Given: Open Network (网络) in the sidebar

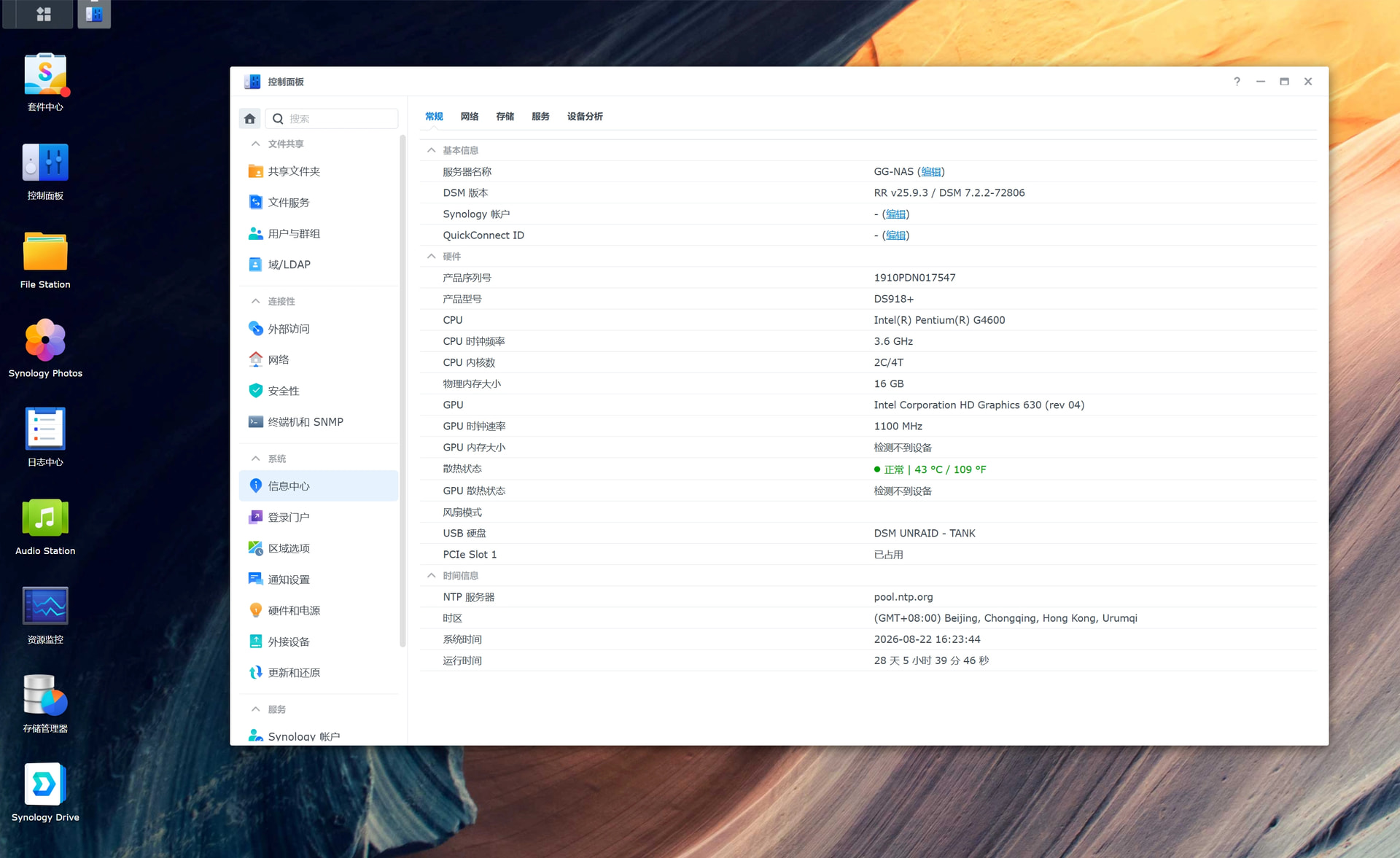Looking at the screenshot, I should pyautogui.click(x=319, y=360).
